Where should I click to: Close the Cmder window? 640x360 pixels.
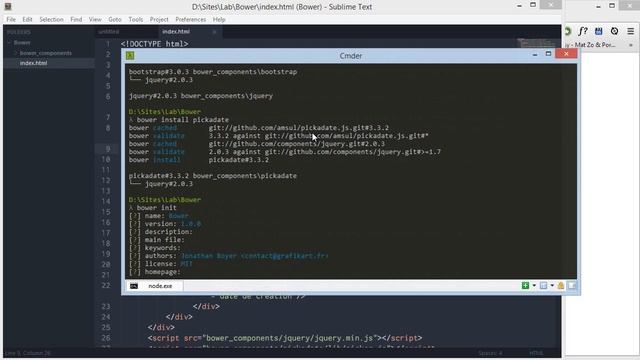[x=566, y=54]
